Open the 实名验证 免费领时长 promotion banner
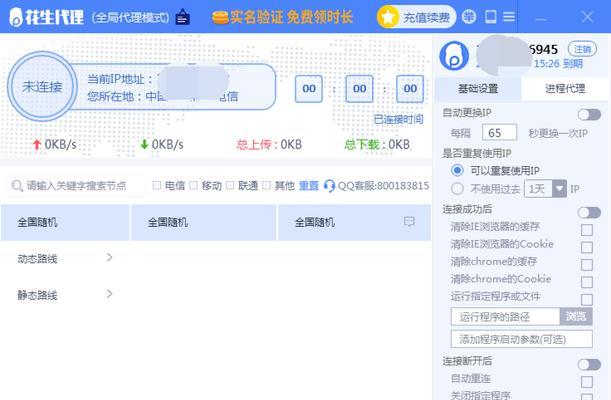The image size is (611, 400). (283, 17)
